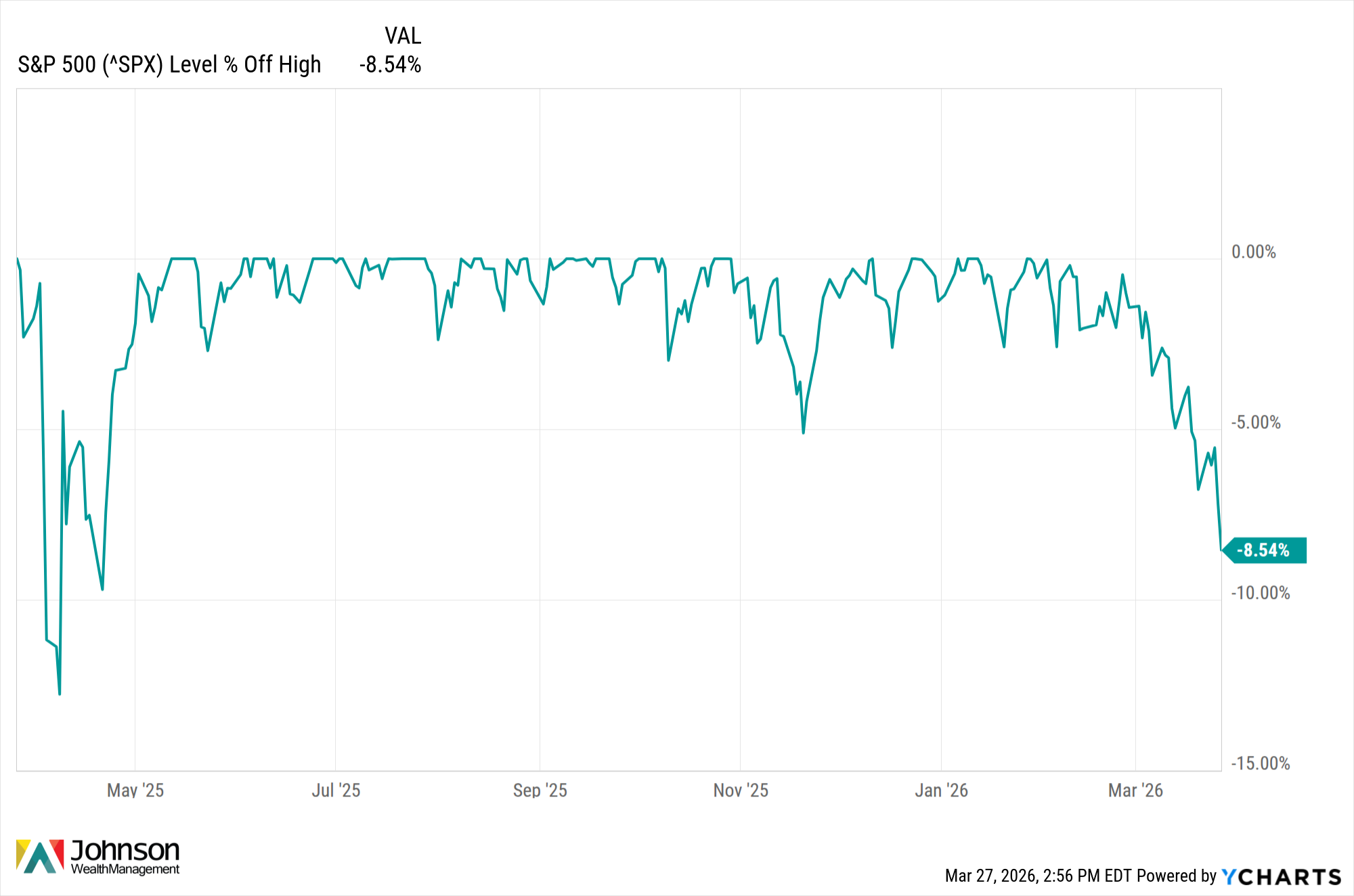Click the VAL column header
The width and height of the screenshot is (1354, 896).
[x=403, y=36]
